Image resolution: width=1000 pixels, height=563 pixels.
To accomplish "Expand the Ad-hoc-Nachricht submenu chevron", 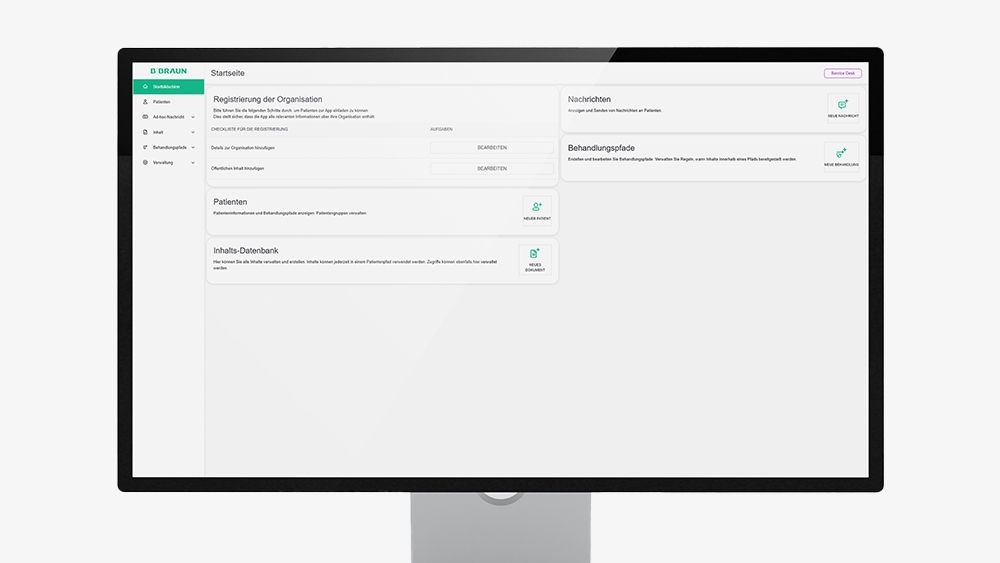I will click(193, 117).
